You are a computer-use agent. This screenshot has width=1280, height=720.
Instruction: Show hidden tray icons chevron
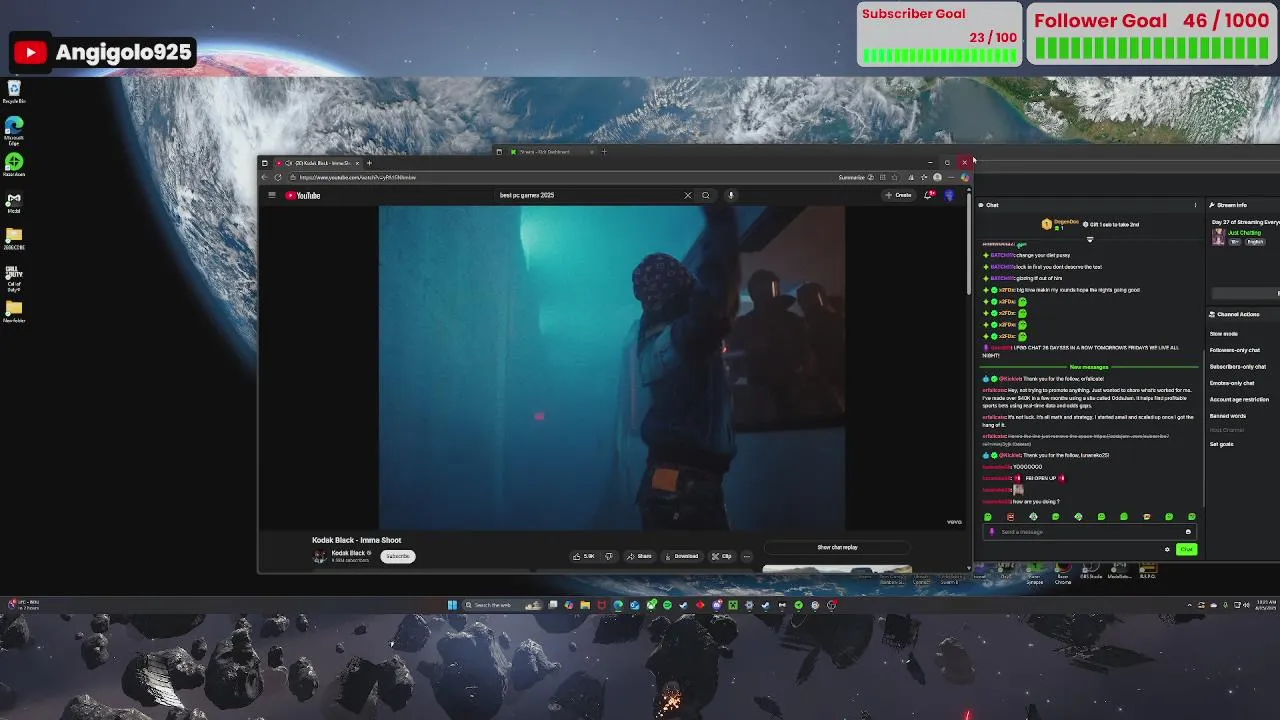coord(1189,605)
